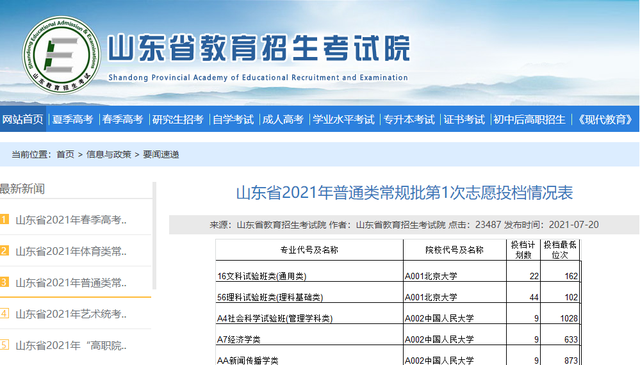The width and height of the screenshot is (640, 365).
Task: Open 初中后高职招生 navigation item
Action: tap(529, 119)
